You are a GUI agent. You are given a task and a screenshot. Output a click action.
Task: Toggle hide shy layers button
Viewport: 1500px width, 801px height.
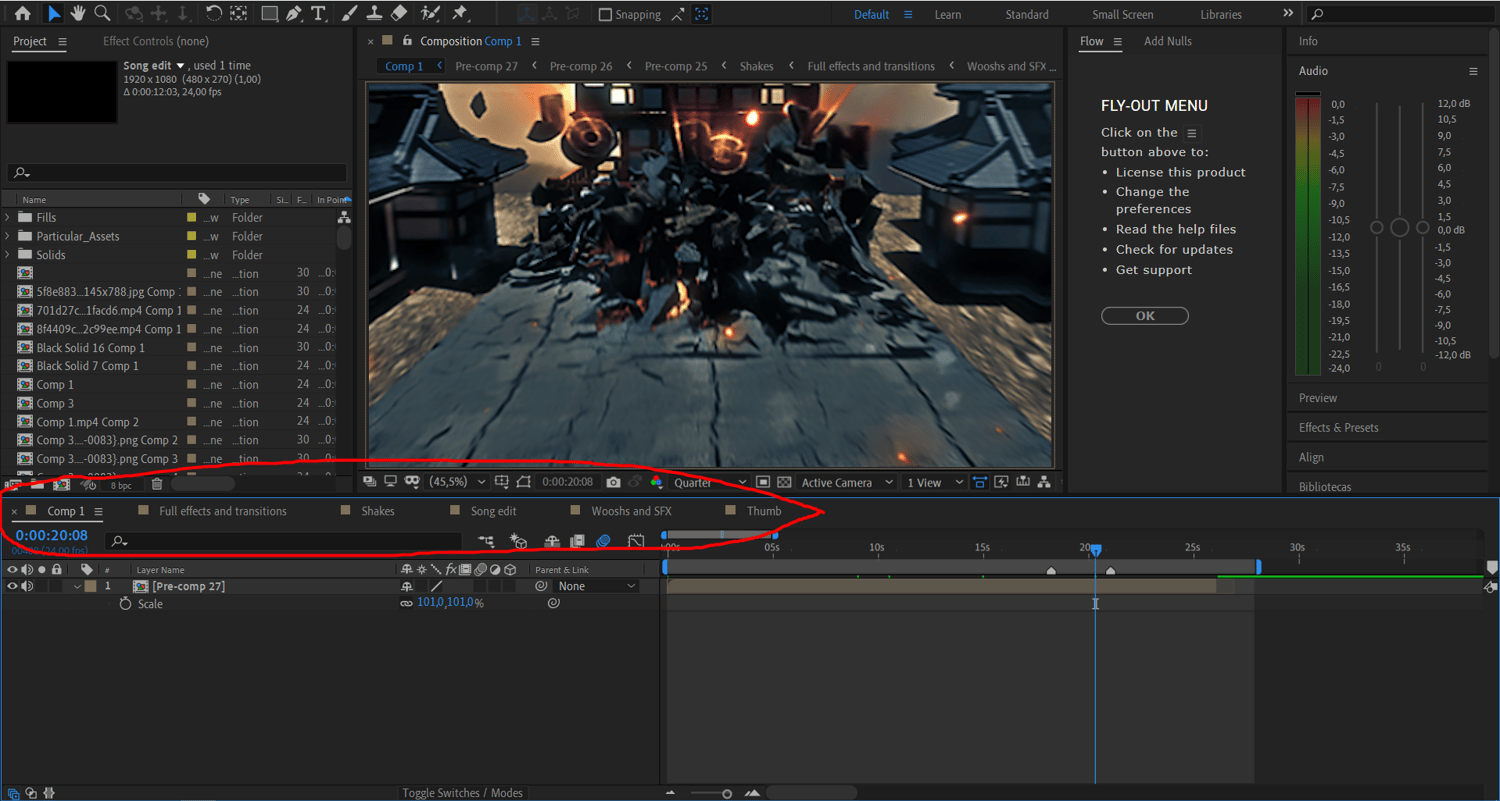(x=551, y=541)
